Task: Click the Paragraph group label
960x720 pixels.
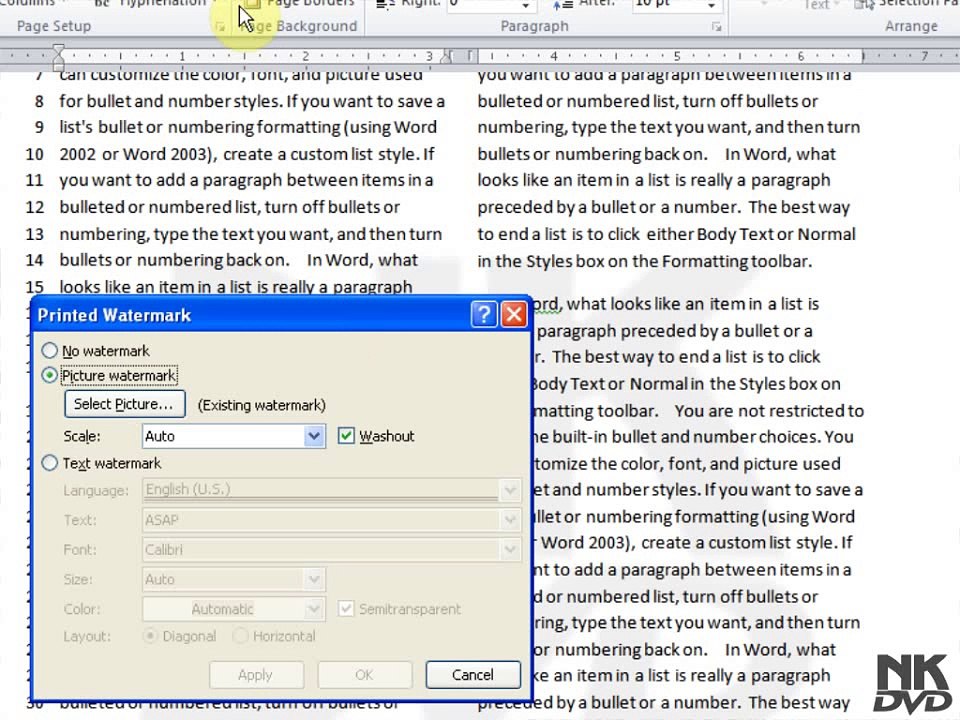Action: click(534, 26)
